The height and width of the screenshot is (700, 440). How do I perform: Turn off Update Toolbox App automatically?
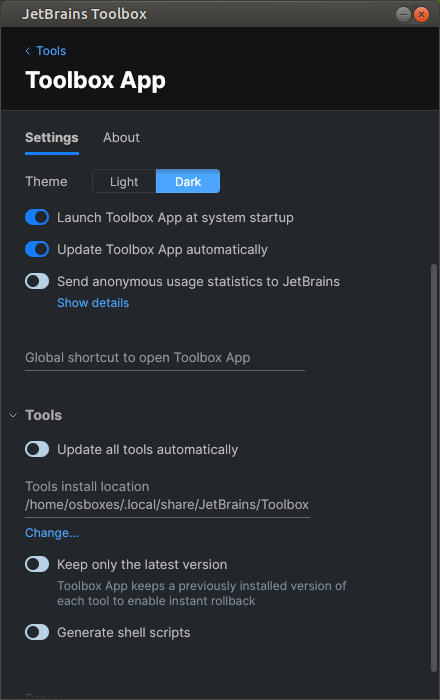(37, 249)
